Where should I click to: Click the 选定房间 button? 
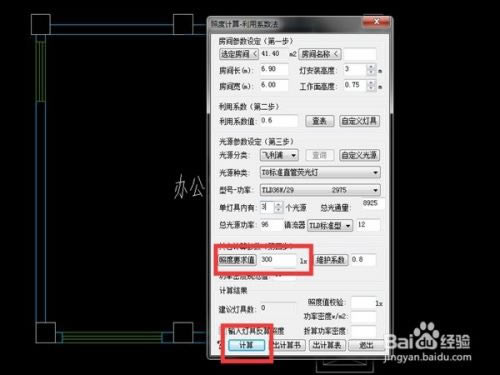tap(239, 54)
